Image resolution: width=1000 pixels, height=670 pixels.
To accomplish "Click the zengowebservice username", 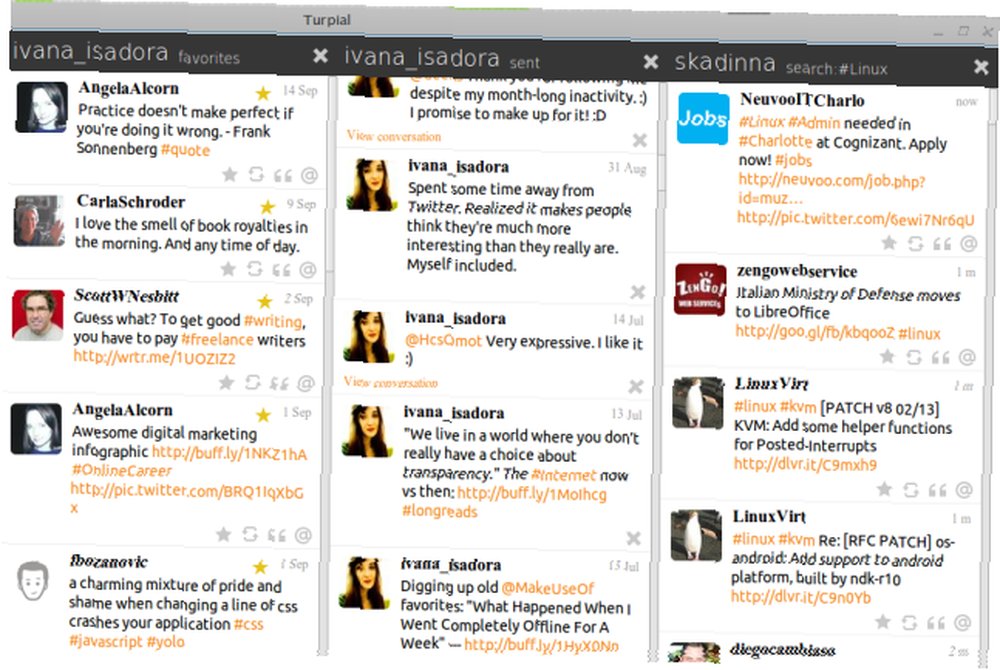I will [x=797, y=271].
